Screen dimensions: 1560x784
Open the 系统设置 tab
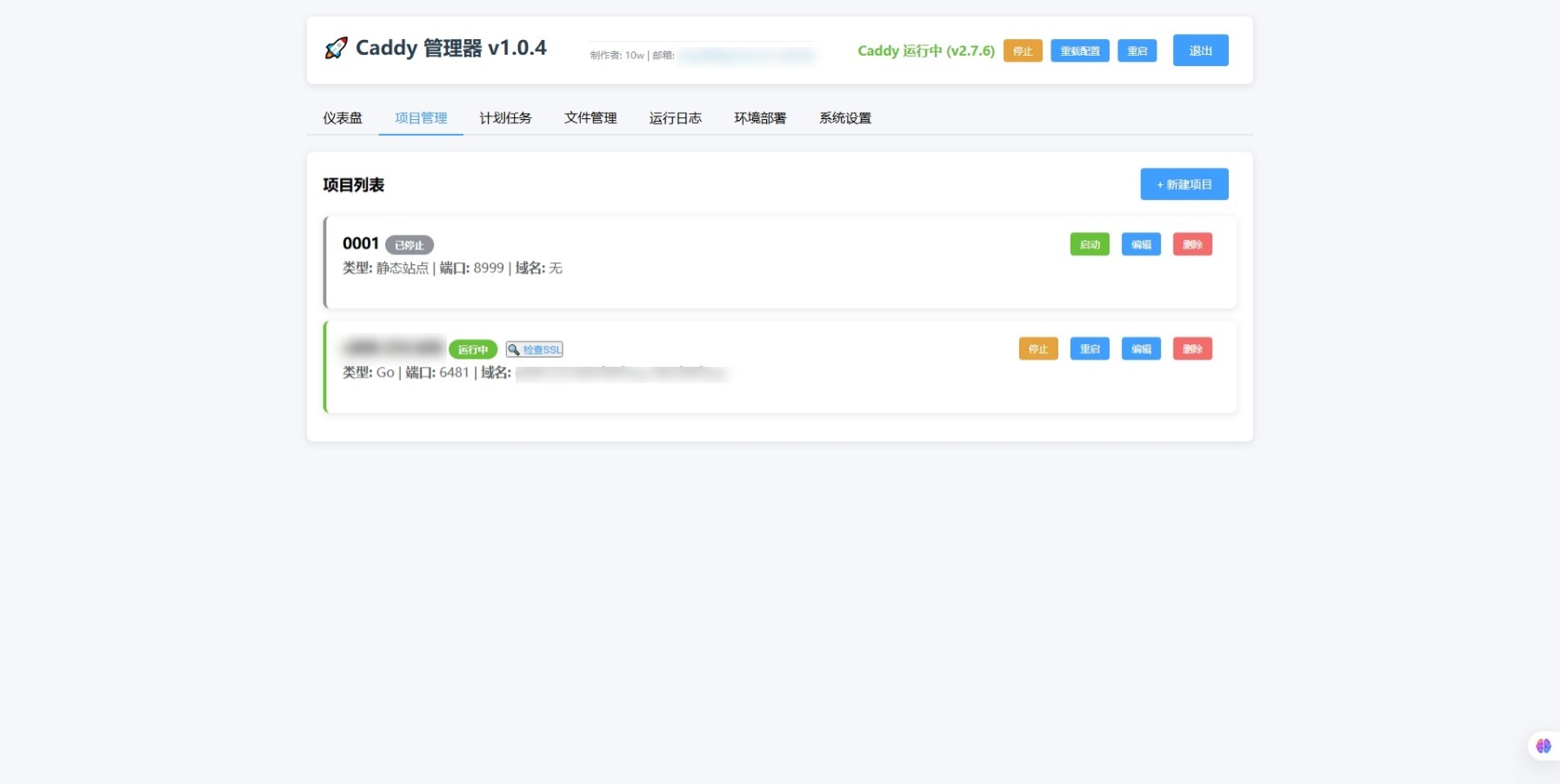(x=843, y=118)
